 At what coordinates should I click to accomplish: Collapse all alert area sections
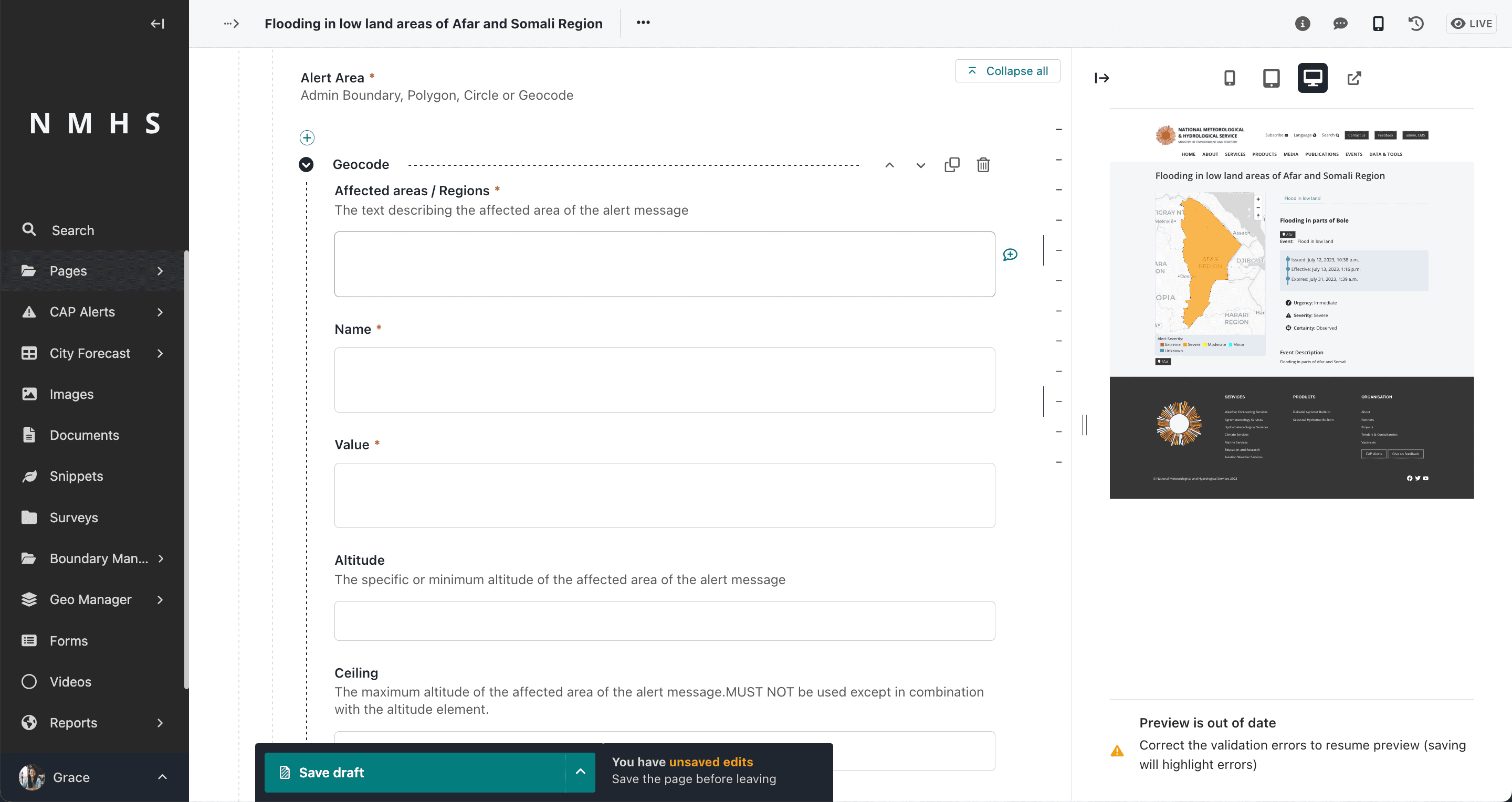(1007, 71)
